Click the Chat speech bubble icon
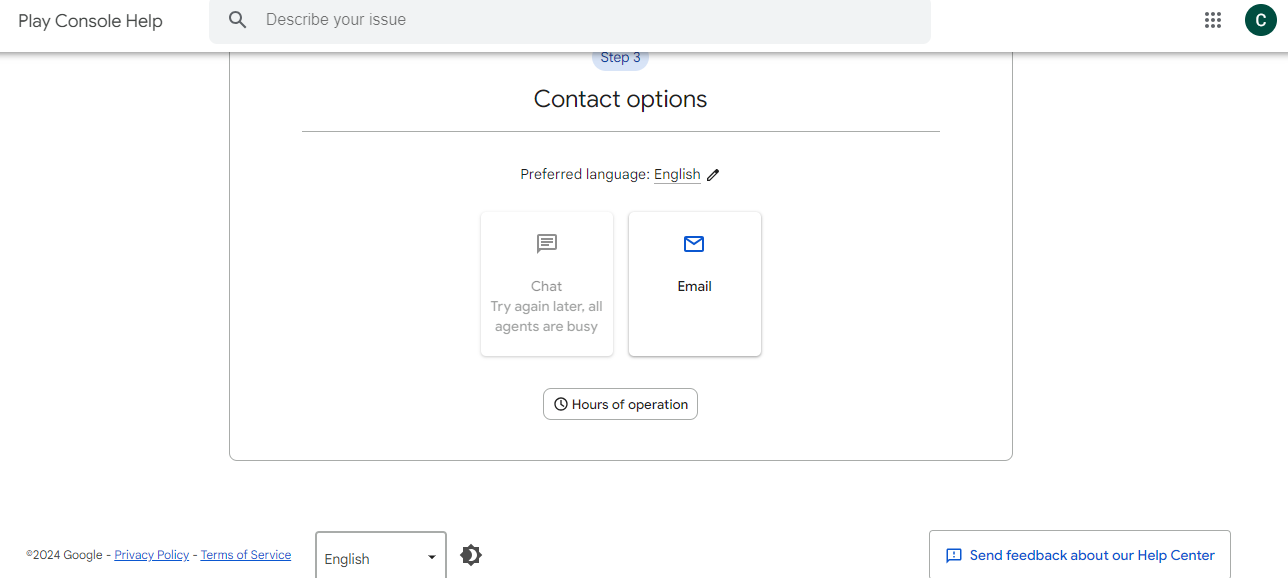1288x578 pixels. [547, 243]
